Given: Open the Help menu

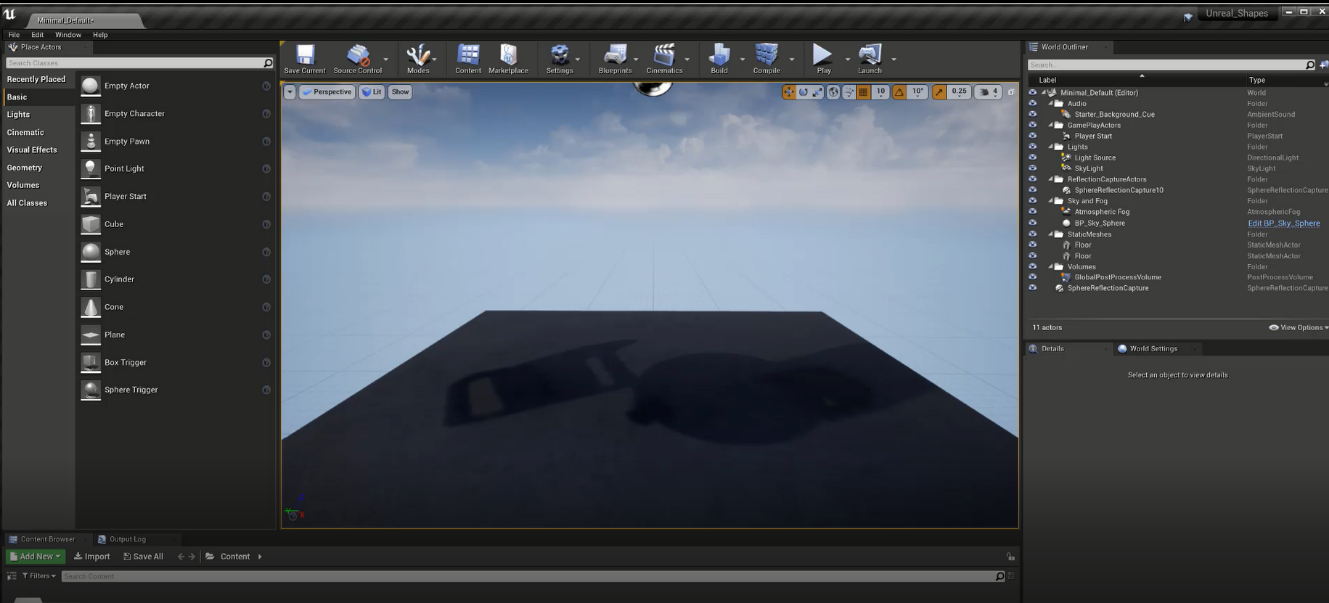Looking at the screenshot, I should [x=100, y=35].
